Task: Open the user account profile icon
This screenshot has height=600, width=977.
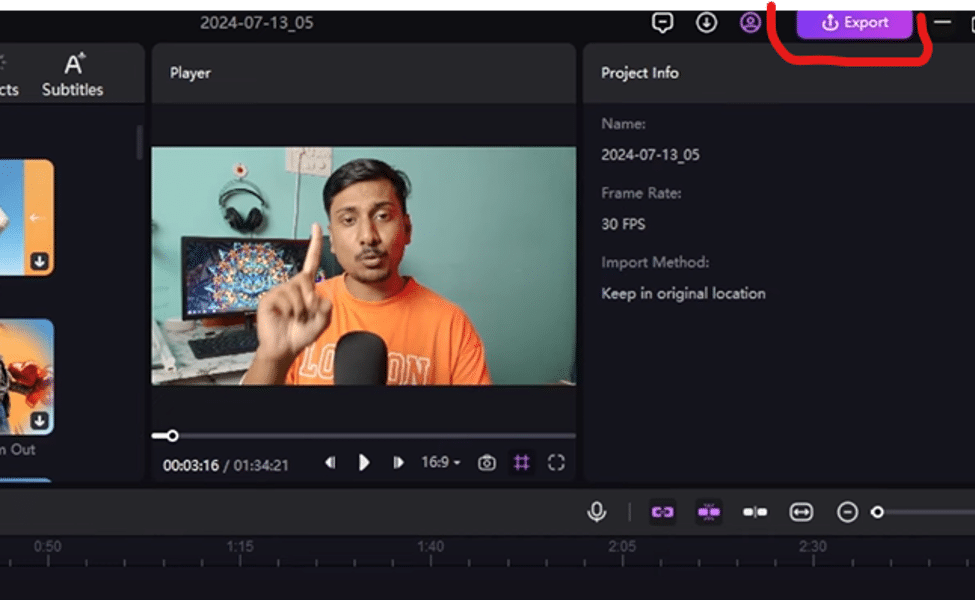Action: 750,23
